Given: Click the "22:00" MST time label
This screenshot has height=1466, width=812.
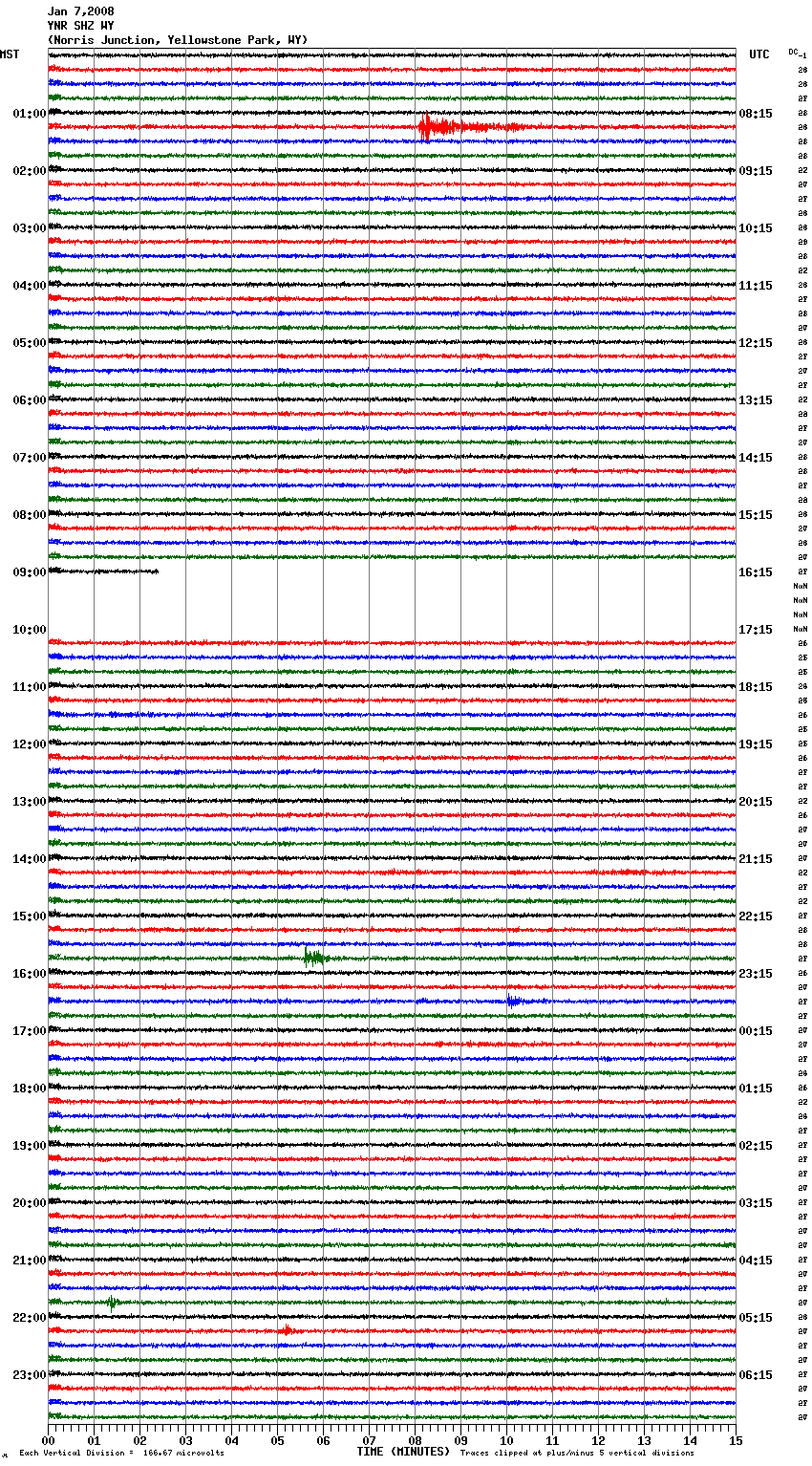Looking at the screenshot, I should 30,1318.
